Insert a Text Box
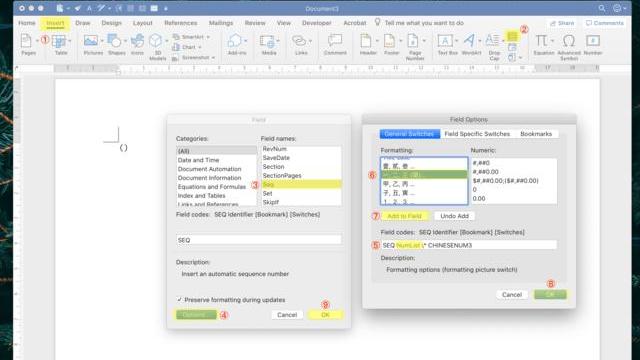 (x=447, y=44)
